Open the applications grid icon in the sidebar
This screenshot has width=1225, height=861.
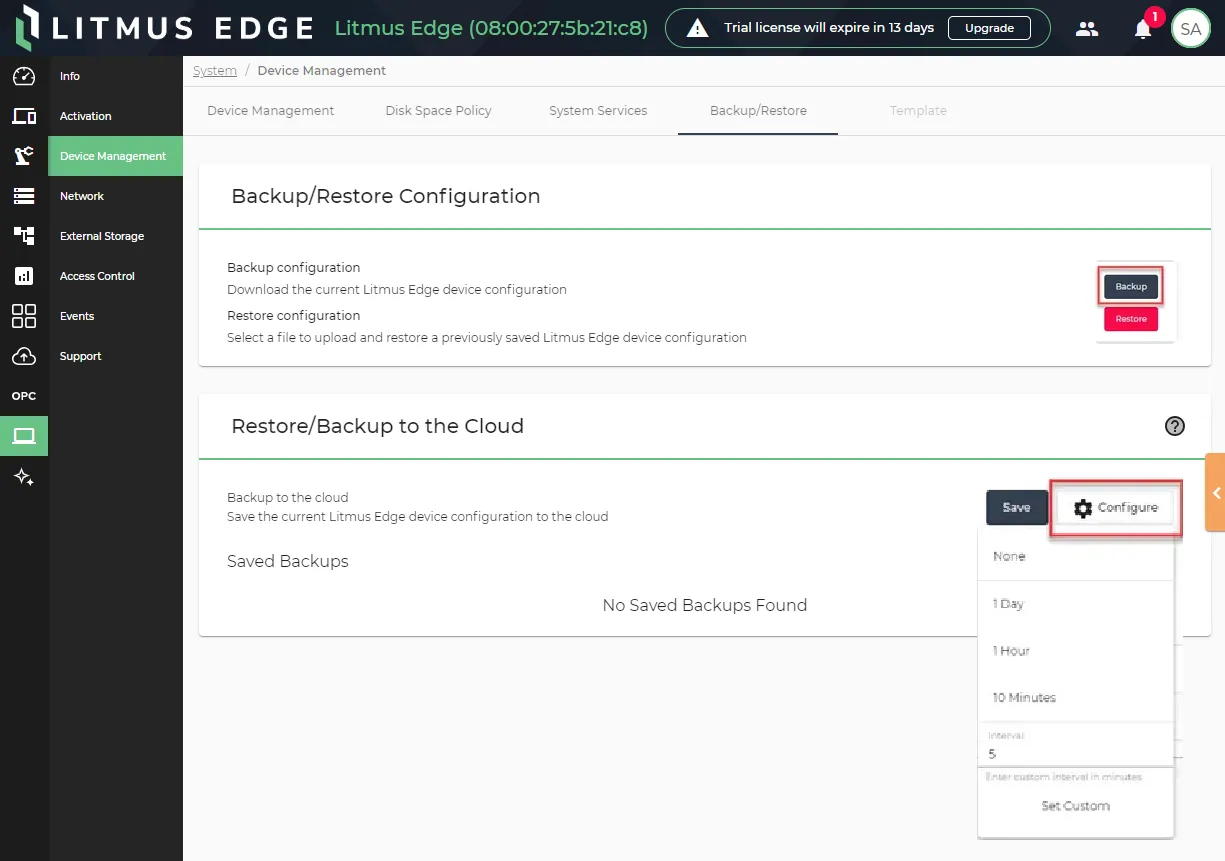[x=24, y=316]
